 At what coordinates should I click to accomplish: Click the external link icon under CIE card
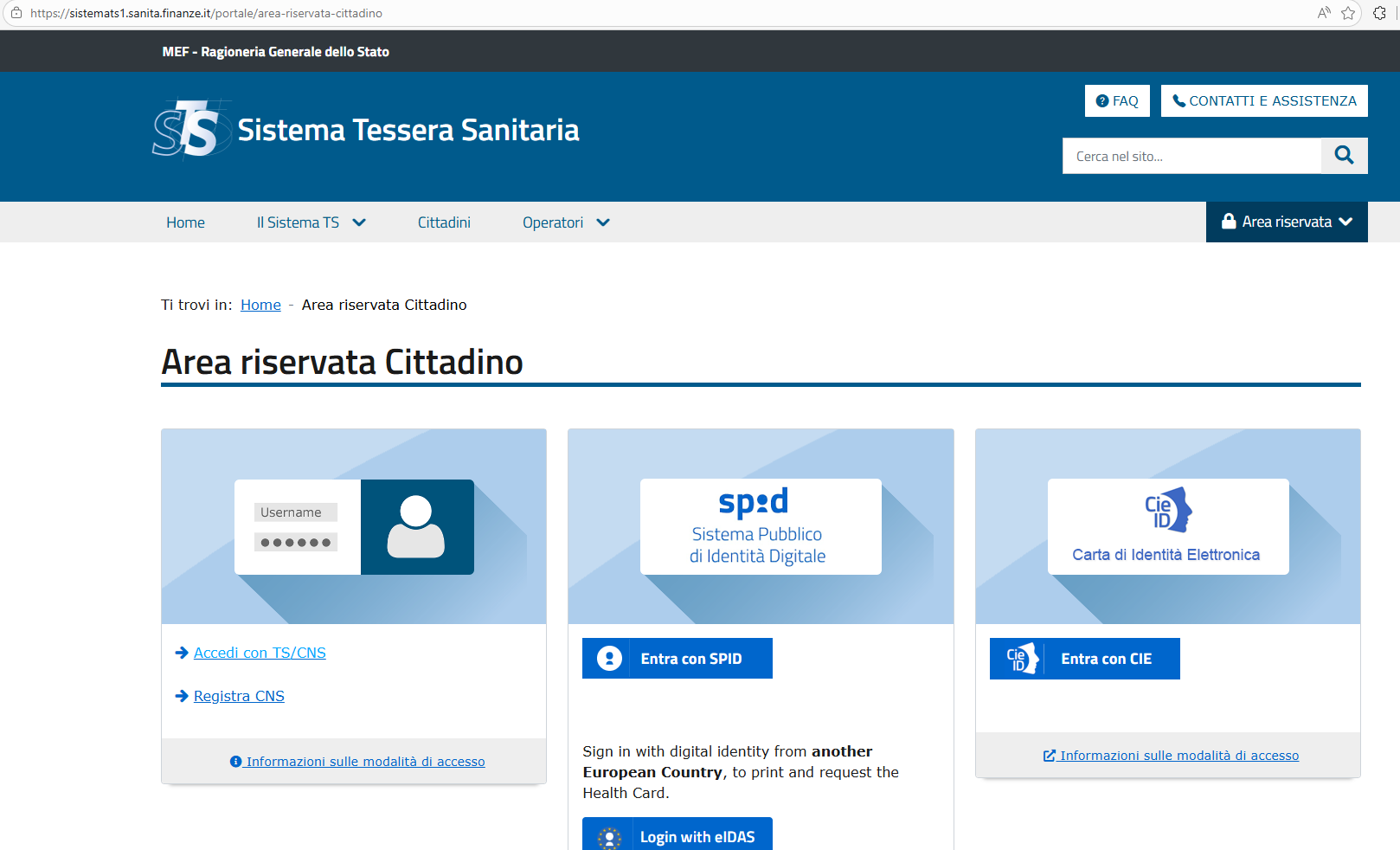pos(1050,755)
